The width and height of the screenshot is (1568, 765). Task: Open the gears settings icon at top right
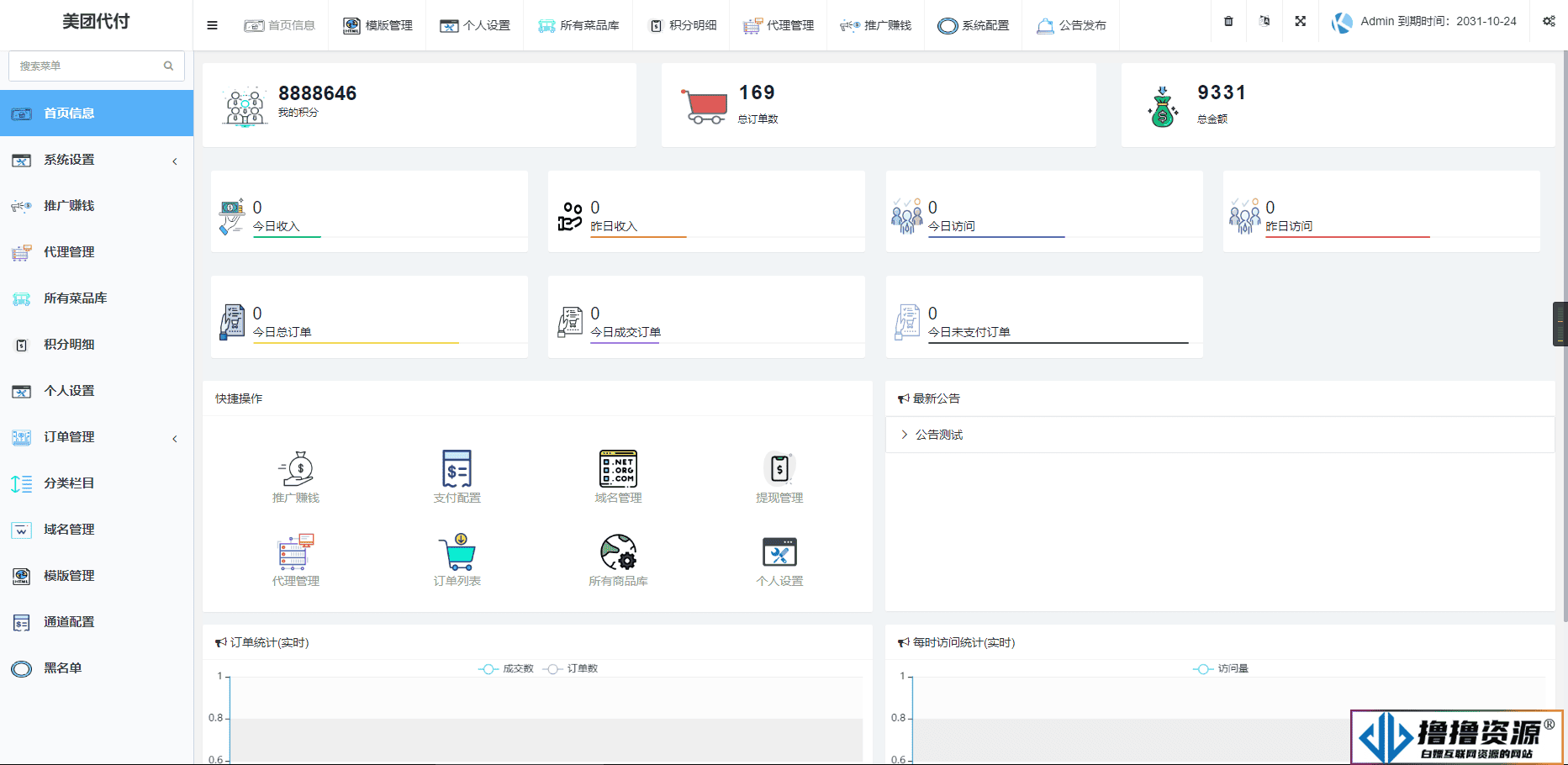click(x=1549, y=22)
